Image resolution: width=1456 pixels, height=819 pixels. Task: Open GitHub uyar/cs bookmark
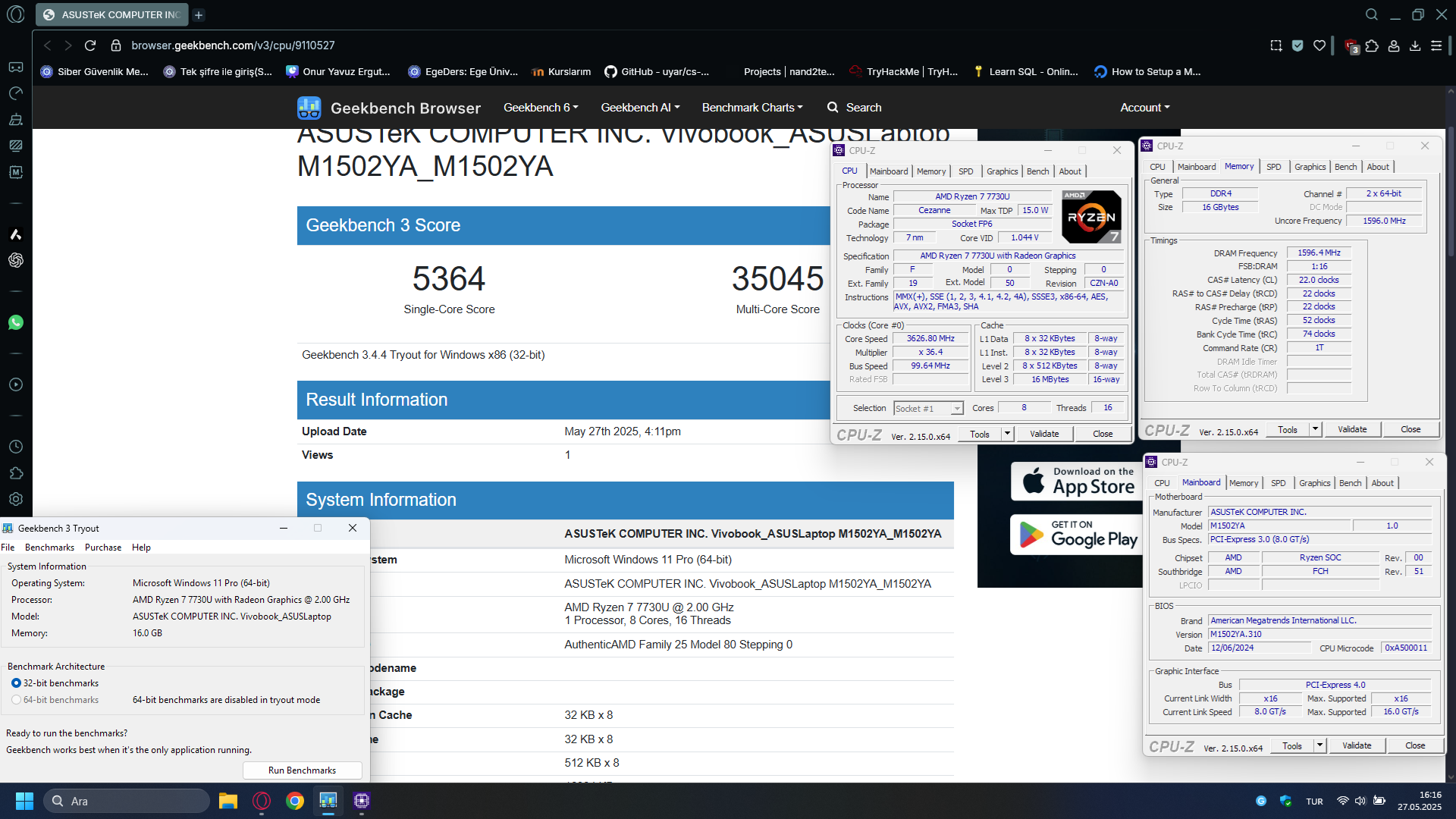(x=657, y=72)
